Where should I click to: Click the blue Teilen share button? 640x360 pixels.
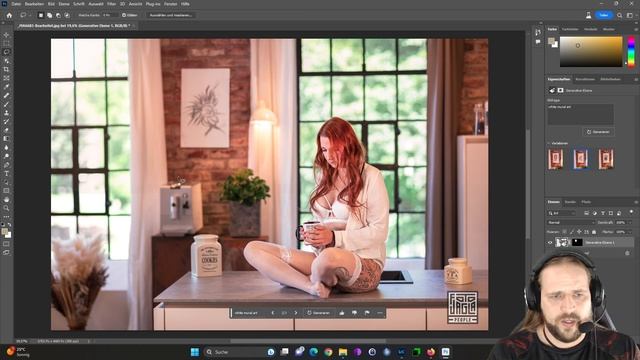(604, 15)
